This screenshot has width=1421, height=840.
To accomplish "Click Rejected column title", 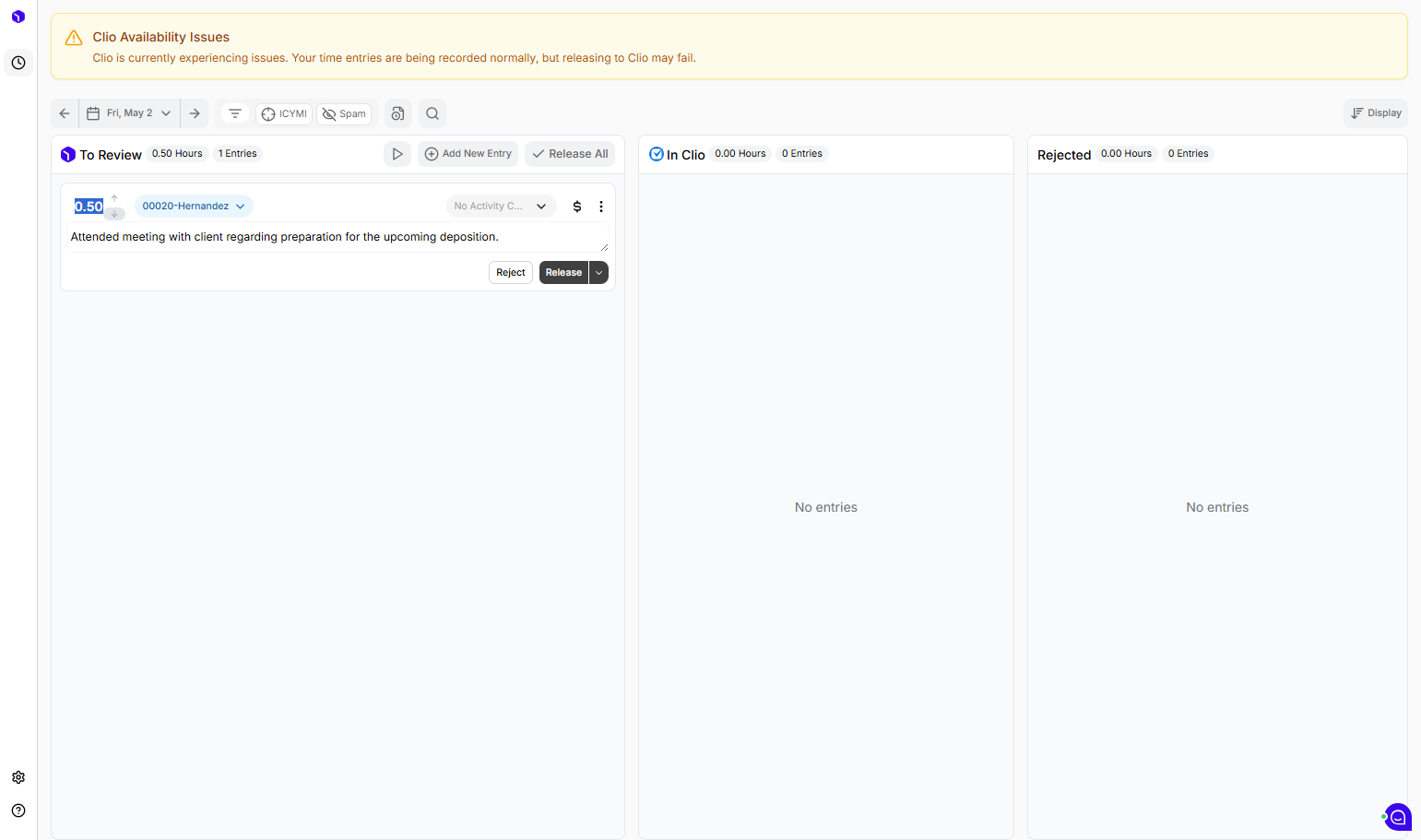I will [1064, 155].
